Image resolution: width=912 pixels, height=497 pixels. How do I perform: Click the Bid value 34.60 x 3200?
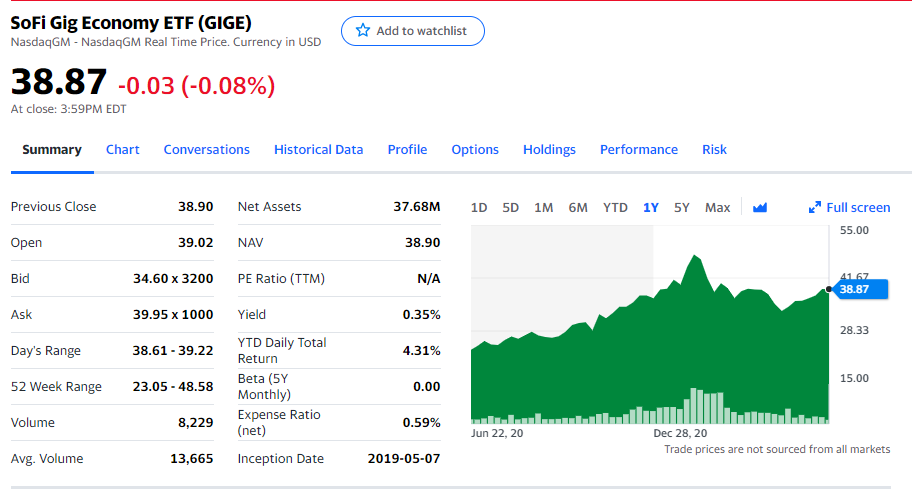coord(173,279)
